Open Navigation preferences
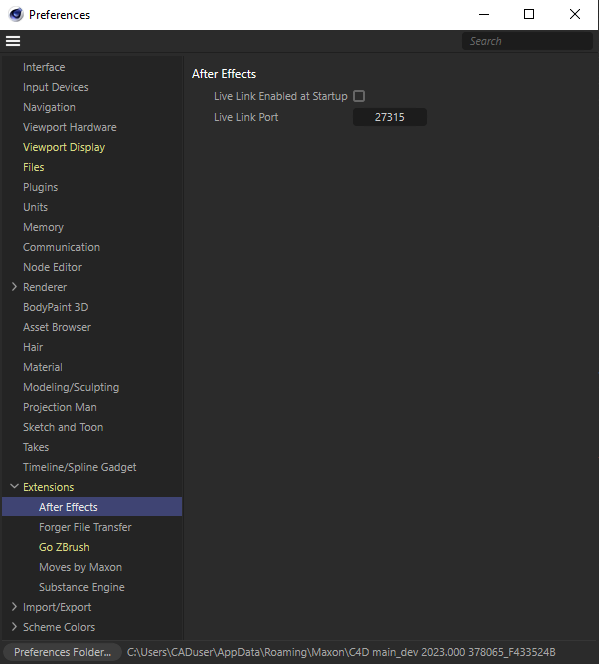Screen dimensions: 599x664 coord(49,107)
